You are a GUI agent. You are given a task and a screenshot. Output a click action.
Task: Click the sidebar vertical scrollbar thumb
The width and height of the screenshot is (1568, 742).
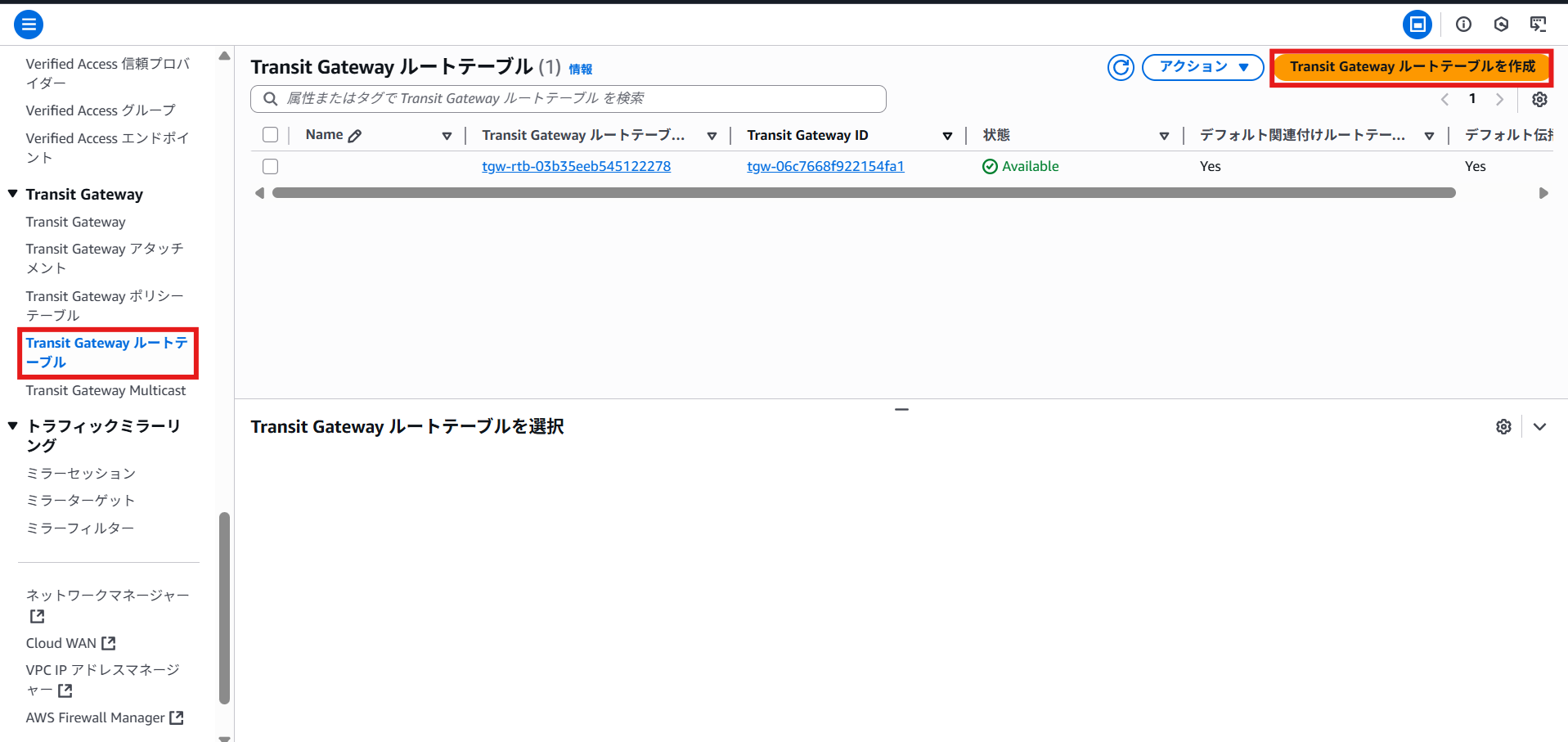coord(224,608)
